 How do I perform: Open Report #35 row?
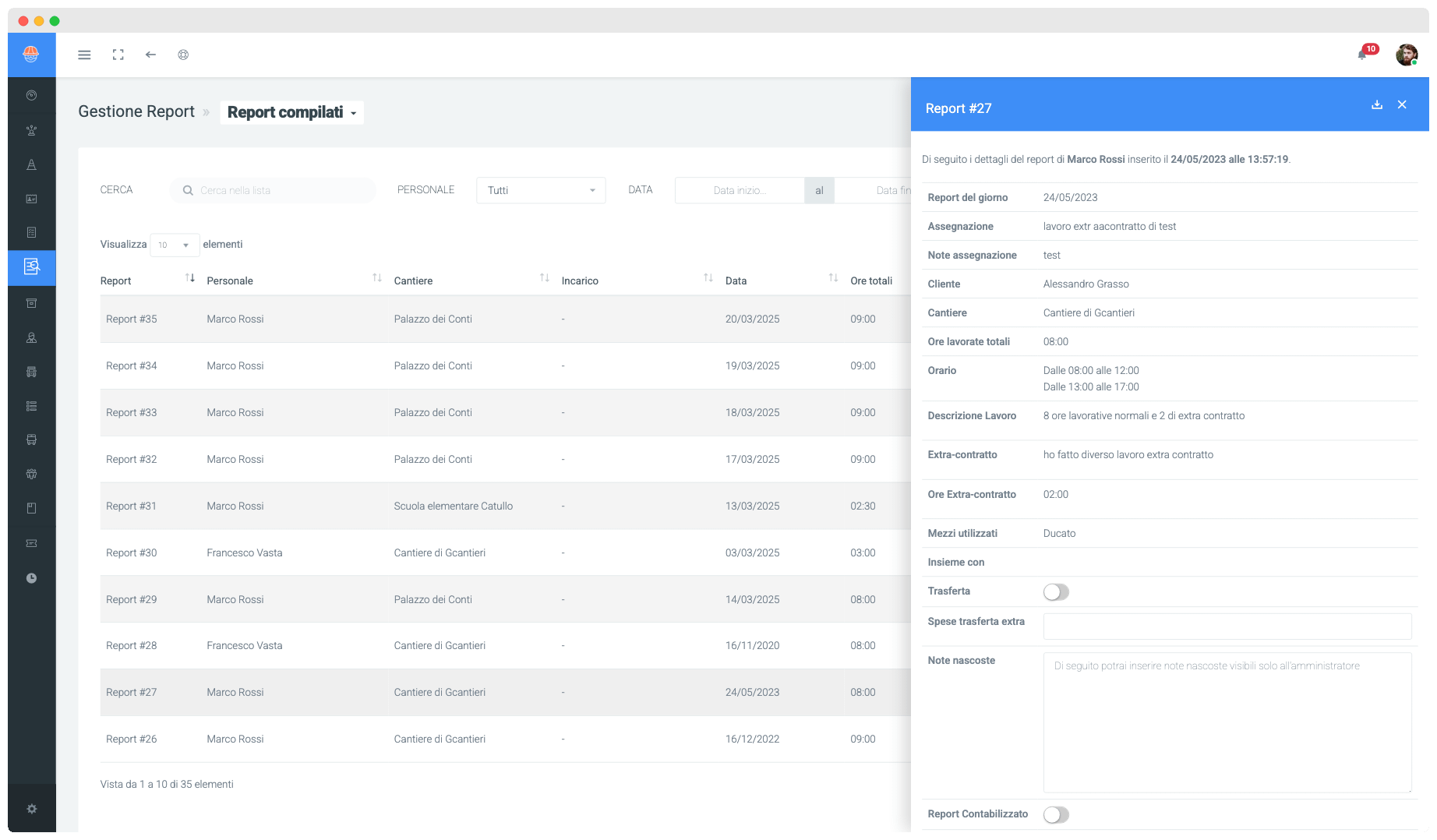pyautogui.click(x=132, y=319)
